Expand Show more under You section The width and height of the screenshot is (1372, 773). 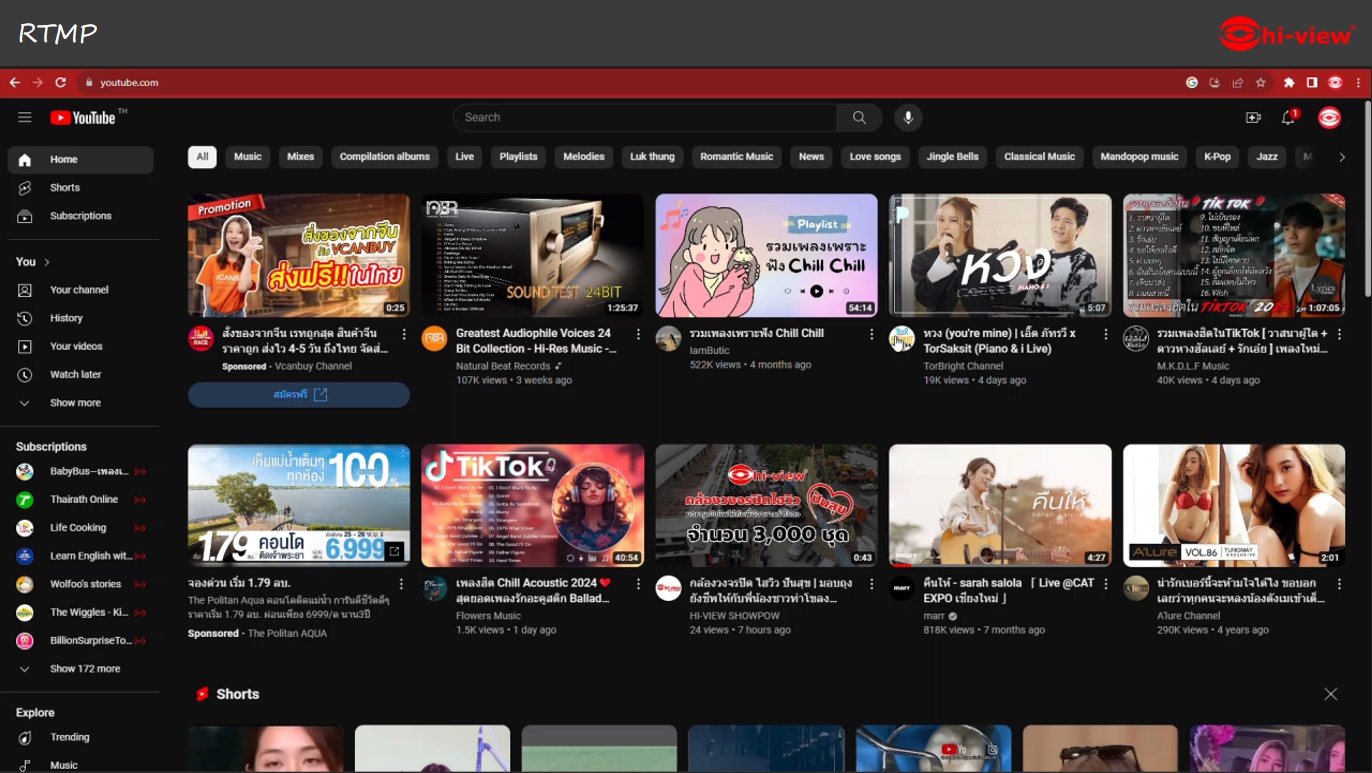pos(75,403)
